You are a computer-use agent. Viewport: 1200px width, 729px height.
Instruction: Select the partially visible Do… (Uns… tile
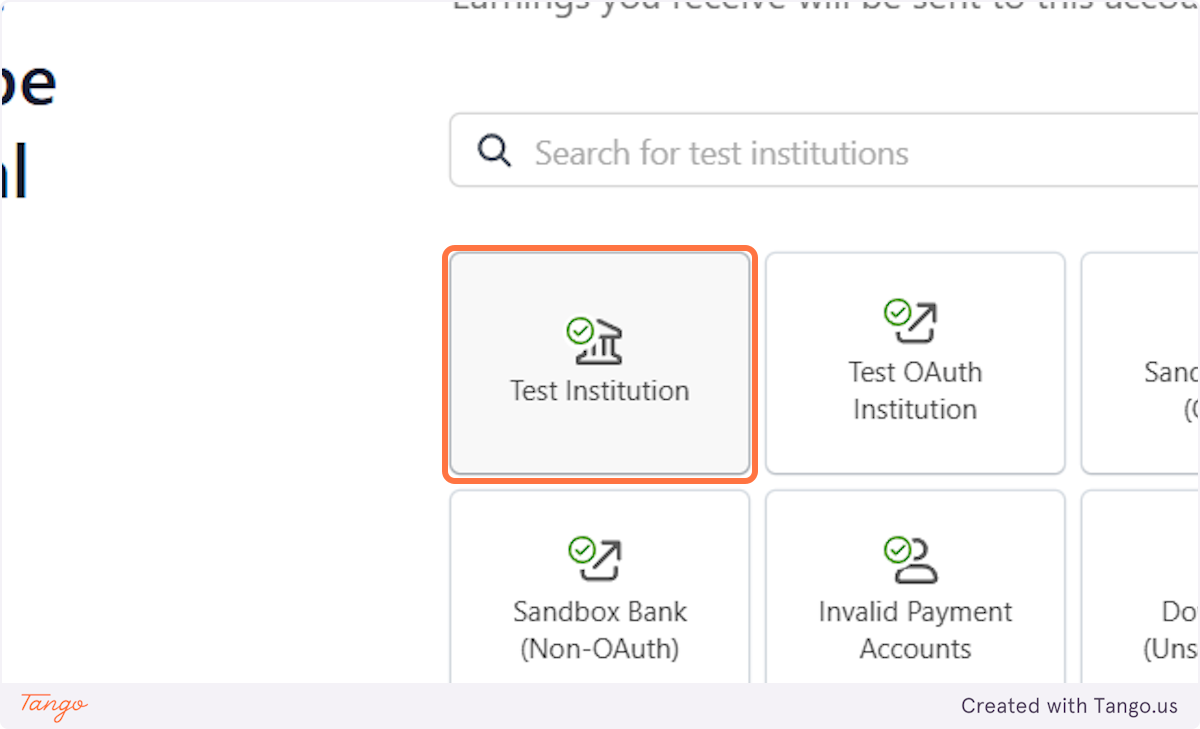click(1141, 587)
